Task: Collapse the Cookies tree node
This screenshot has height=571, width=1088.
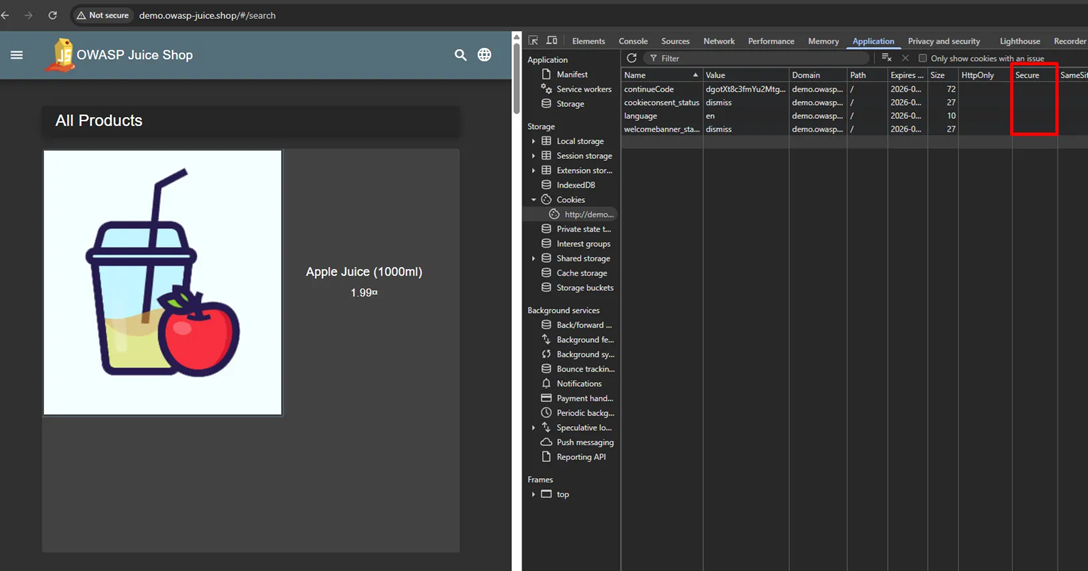Action: [534, 200]
